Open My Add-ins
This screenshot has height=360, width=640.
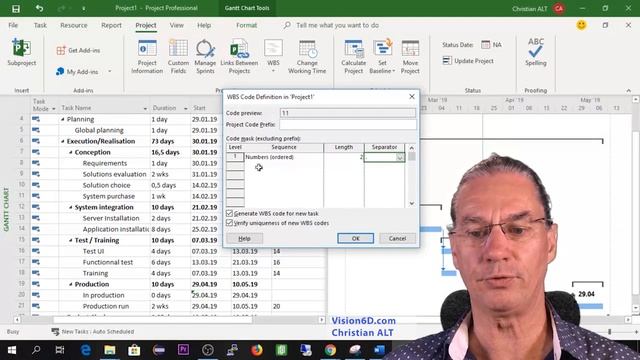click(x=78, y=71)
